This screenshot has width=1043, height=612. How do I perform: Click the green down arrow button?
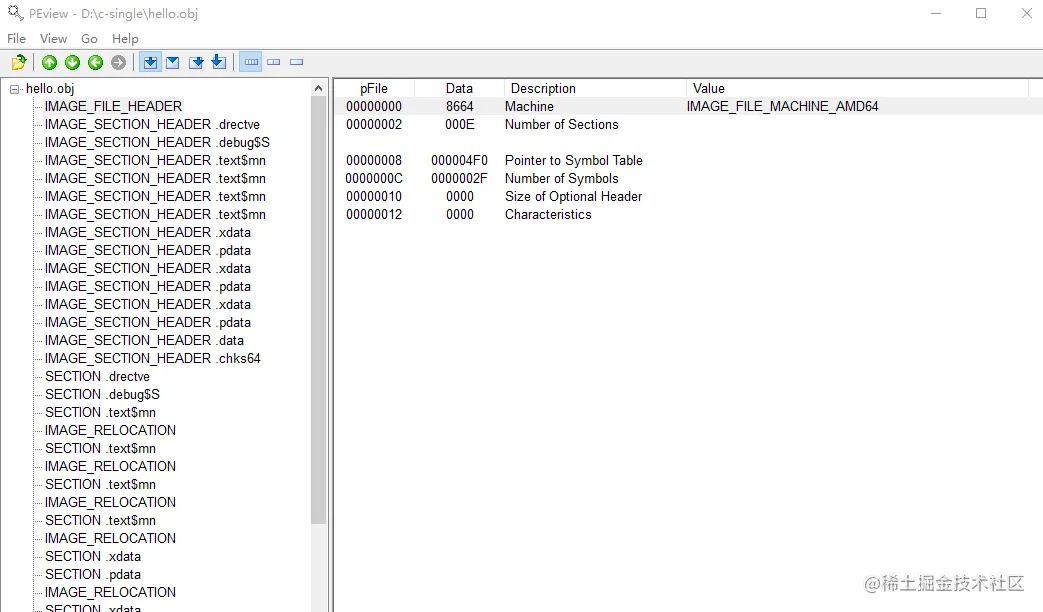[73, 63]
